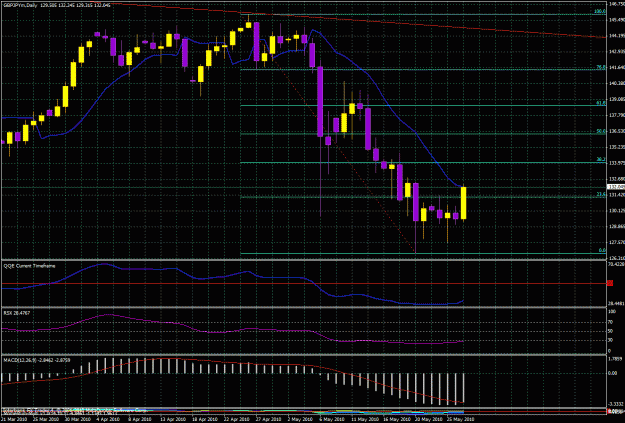
Task: Select the latest yellow bullish candle
Action: [x=464, y=203]
